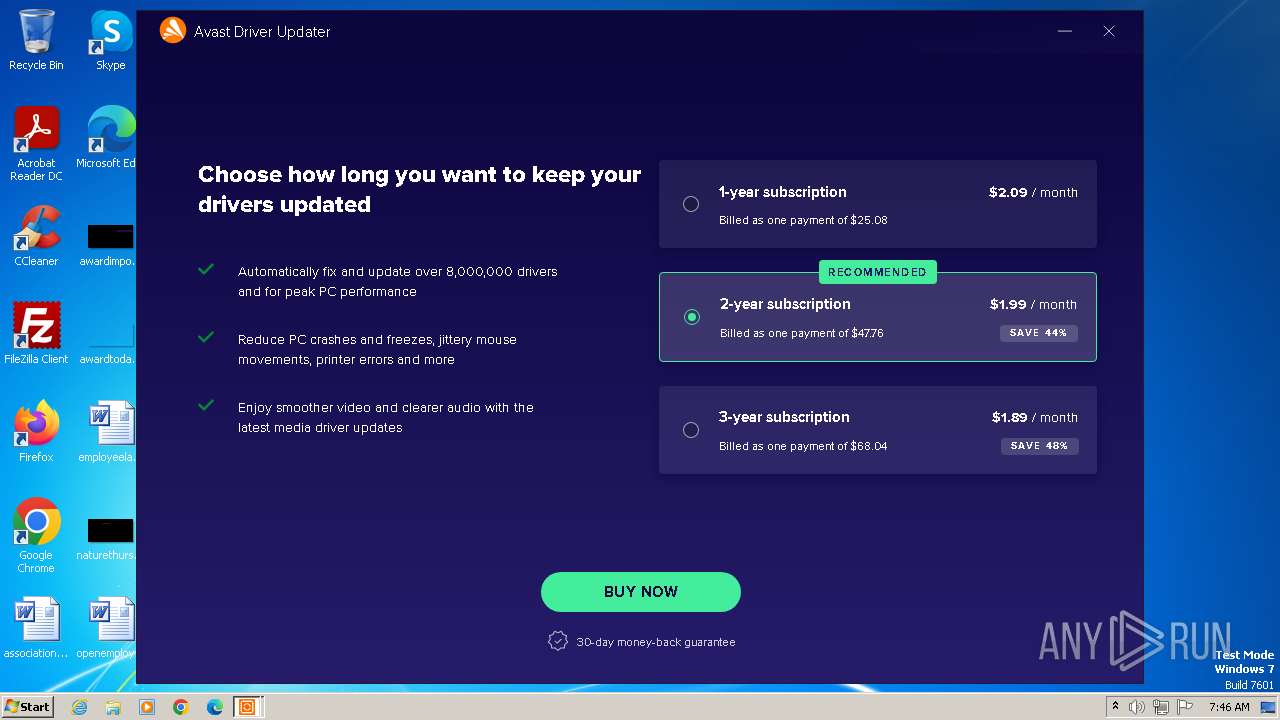Image resolution: width=1280 pixels, height=720 pixels.
Task: Click the $1.99 / month price
Action: click(x=1033, y=304)
